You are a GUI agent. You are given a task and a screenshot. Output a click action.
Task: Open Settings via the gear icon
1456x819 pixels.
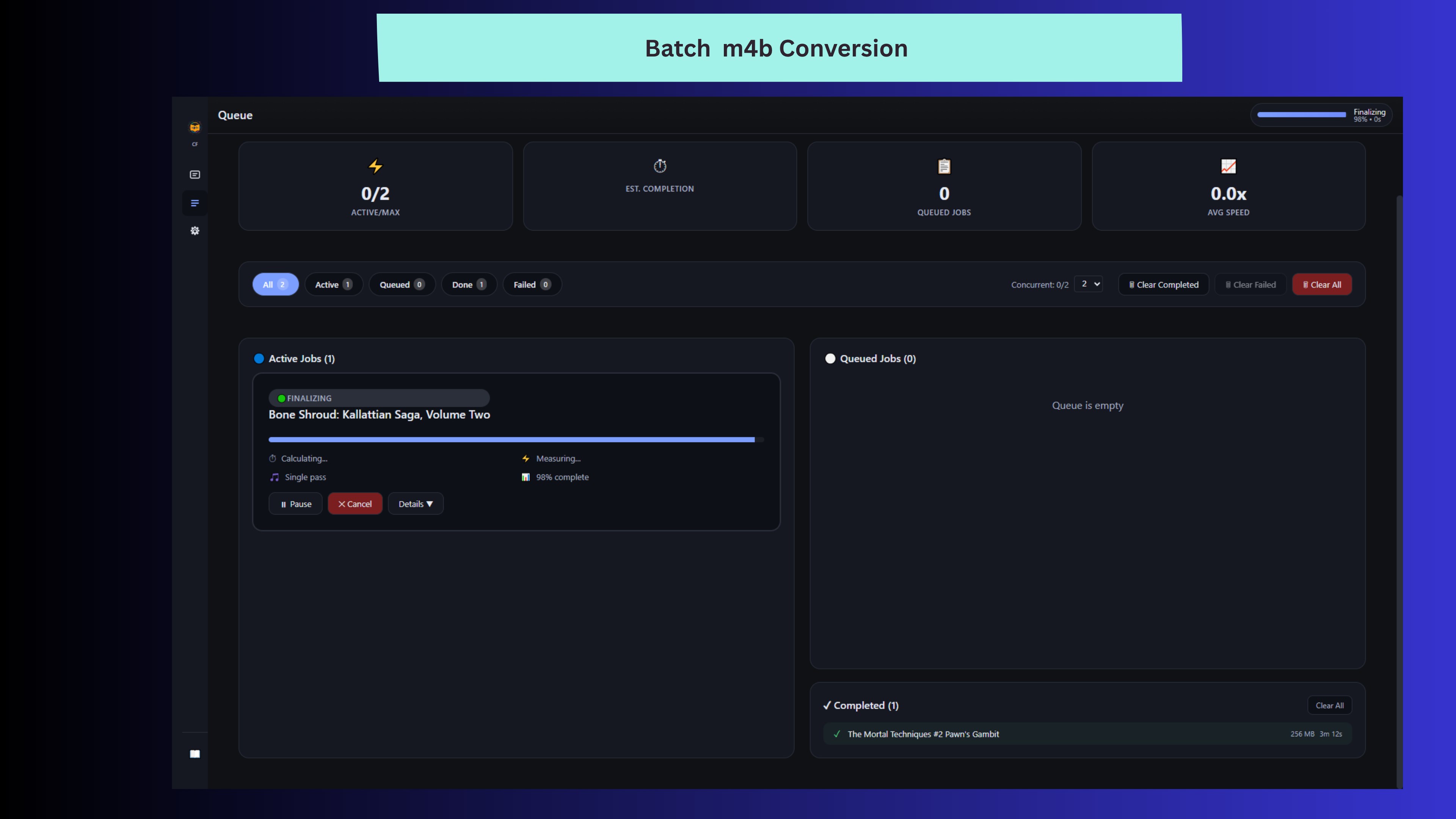[x=195, y=231]
